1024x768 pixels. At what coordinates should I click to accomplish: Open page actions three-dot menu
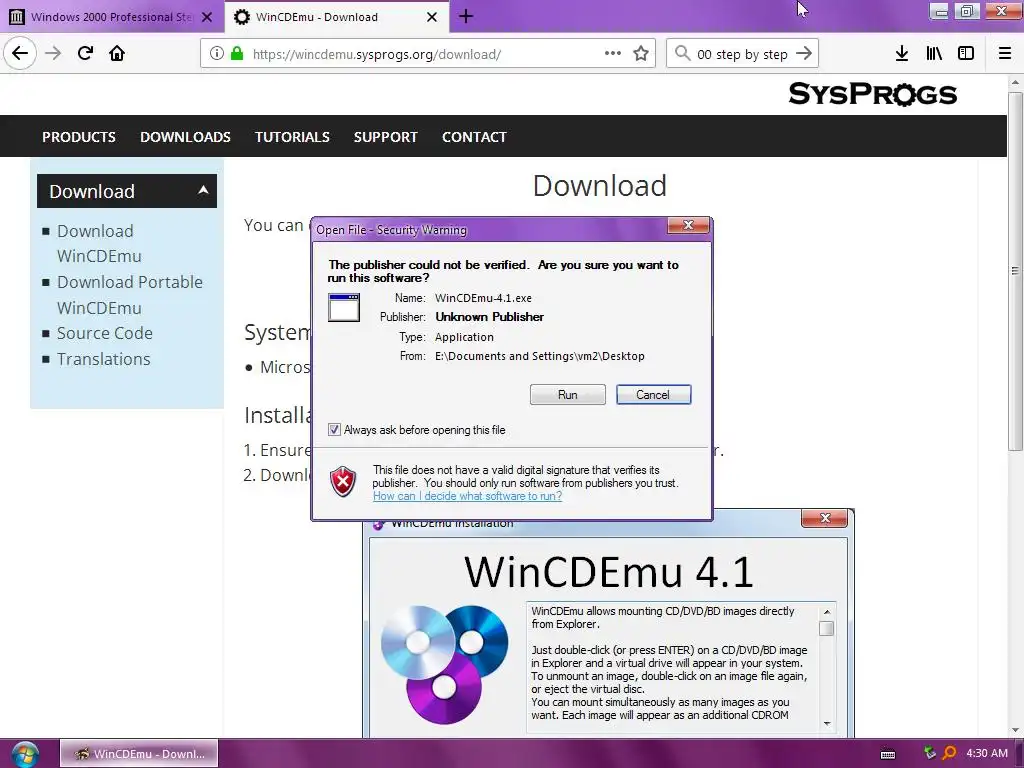[x=613, y=54]
